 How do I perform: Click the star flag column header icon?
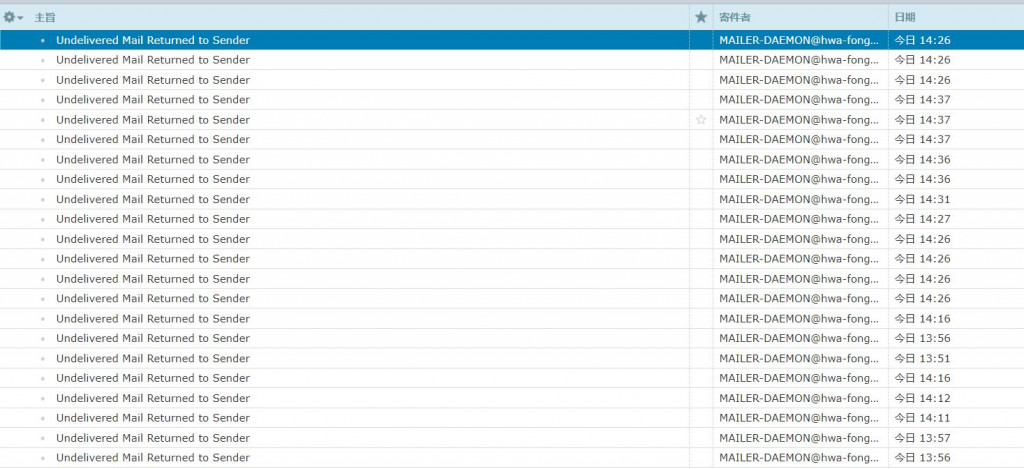click(701, 17)
